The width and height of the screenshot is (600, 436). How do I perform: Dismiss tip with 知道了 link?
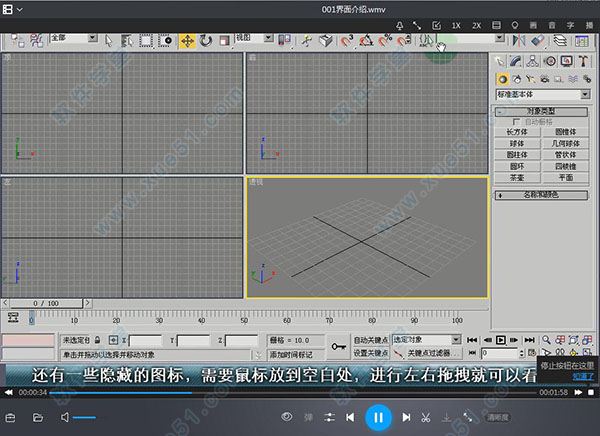[583, 376]
